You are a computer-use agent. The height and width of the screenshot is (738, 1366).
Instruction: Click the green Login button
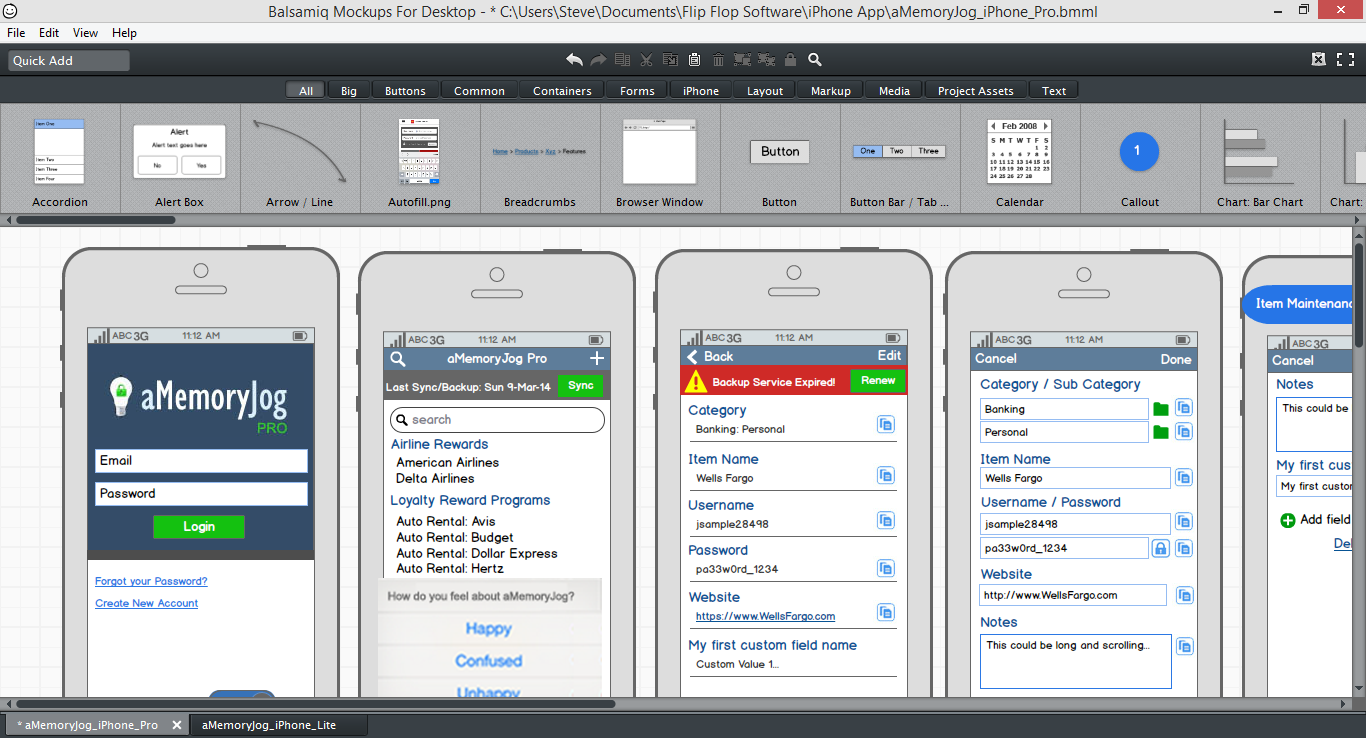coord(198,527)
